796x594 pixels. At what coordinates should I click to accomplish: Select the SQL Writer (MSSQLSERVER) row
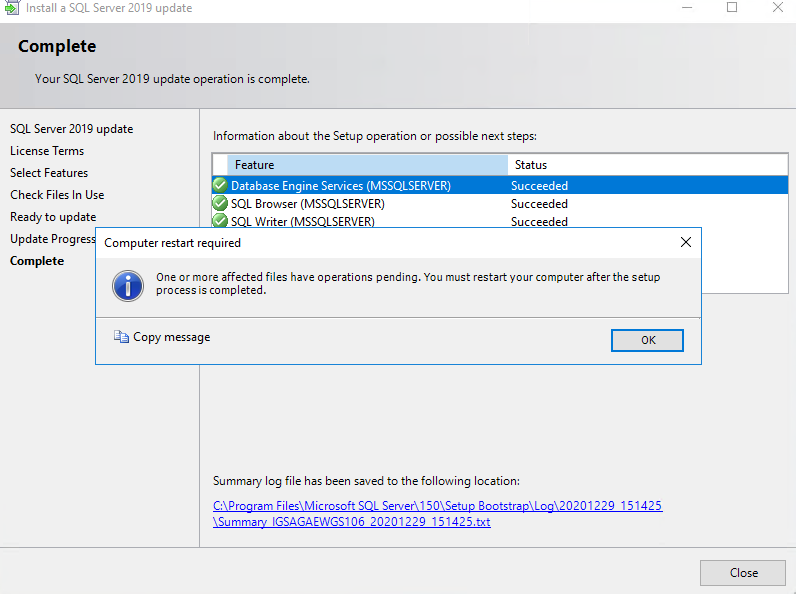click(500, 221)
